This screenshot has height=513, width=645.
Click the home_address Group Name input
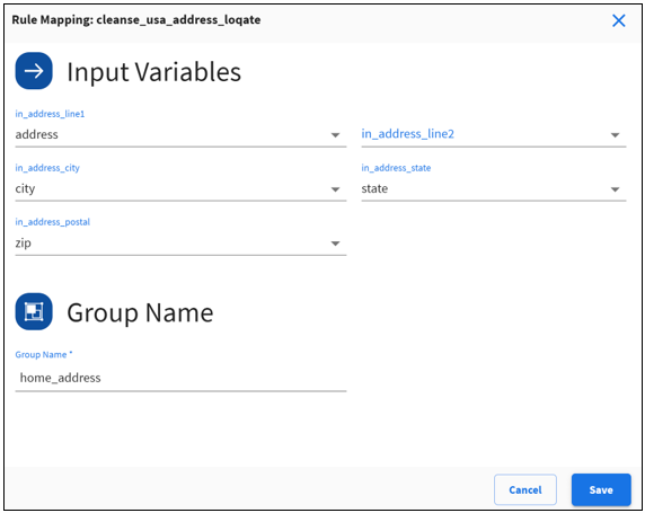pyautogui.click(x=180, y=378)
